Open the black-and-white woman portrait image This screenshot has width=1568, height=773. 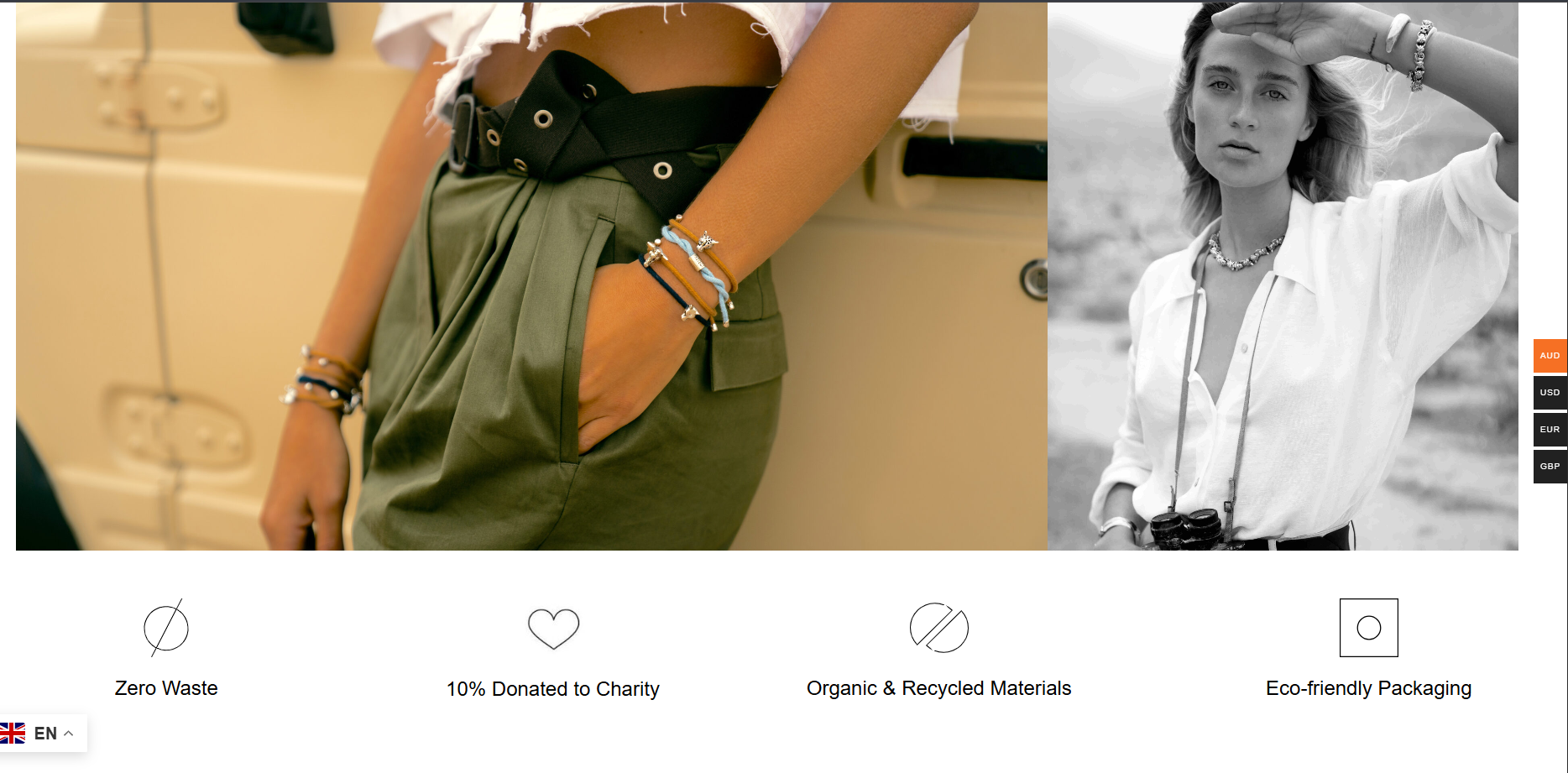[1283, 276]
